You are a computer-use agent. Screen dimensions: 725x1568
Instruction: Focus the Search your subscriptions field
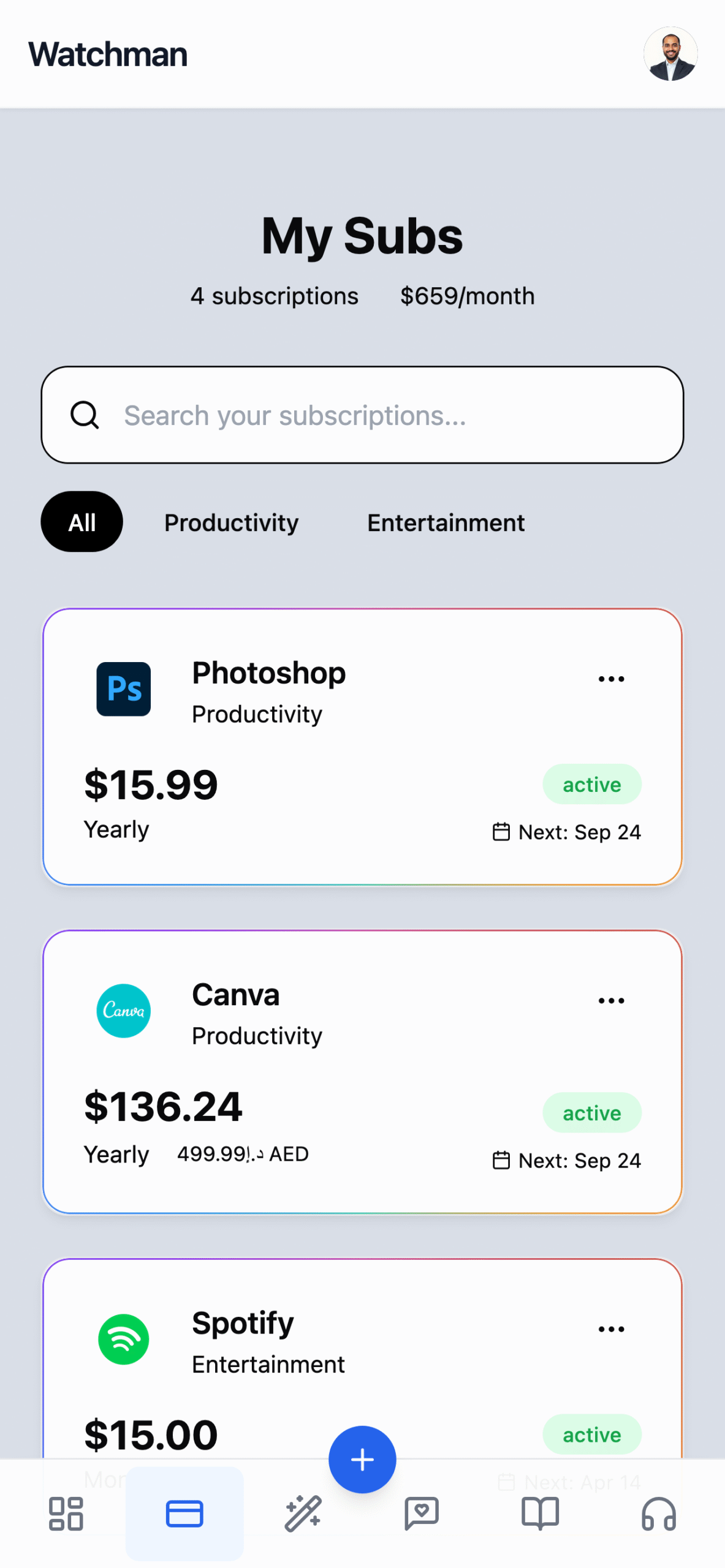[x=380, y=415]
